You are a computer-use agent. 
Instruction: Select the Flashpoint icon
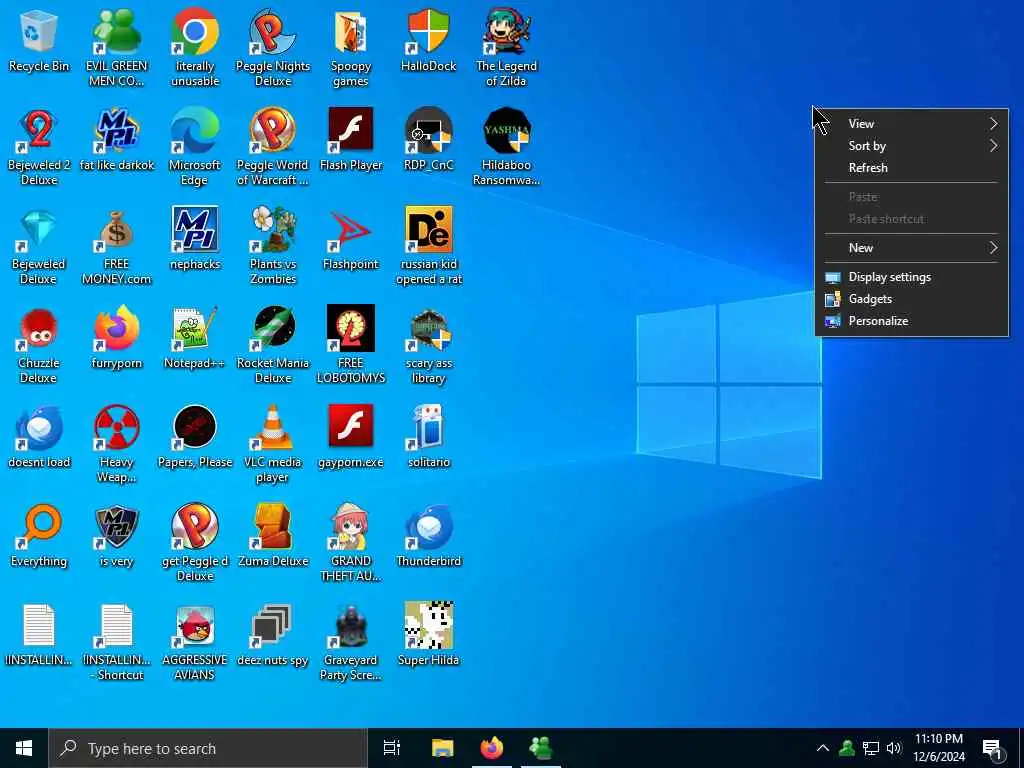tap(351, 229)
